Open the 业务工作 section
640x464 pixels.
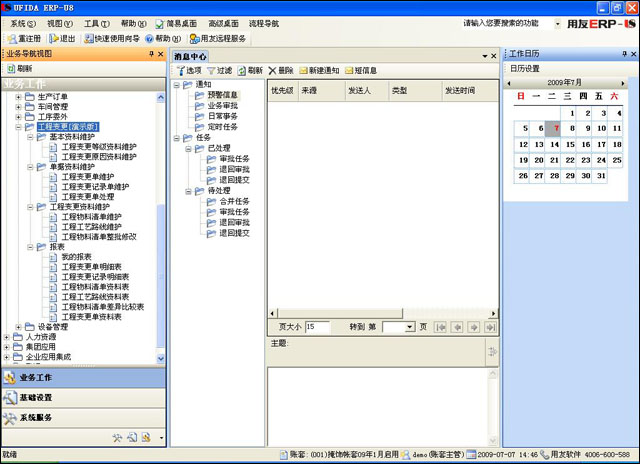pyautogui.click(x=84, y=377)
